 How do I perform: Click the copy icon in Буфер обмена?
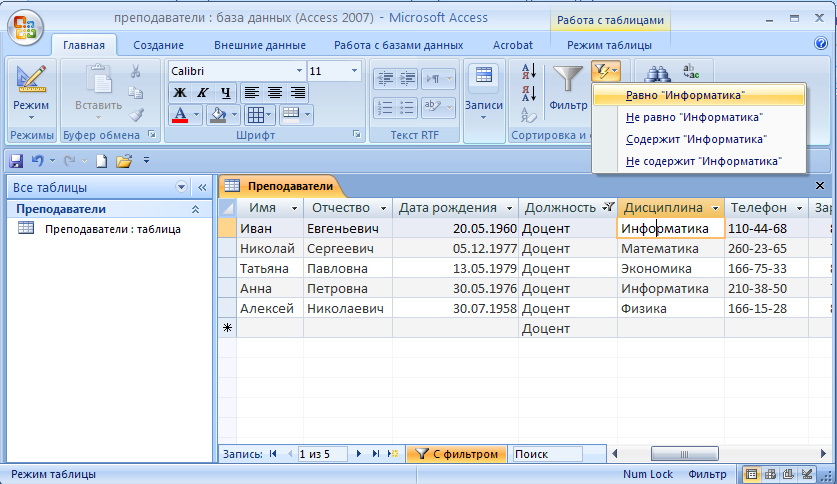tap(136, 92)
